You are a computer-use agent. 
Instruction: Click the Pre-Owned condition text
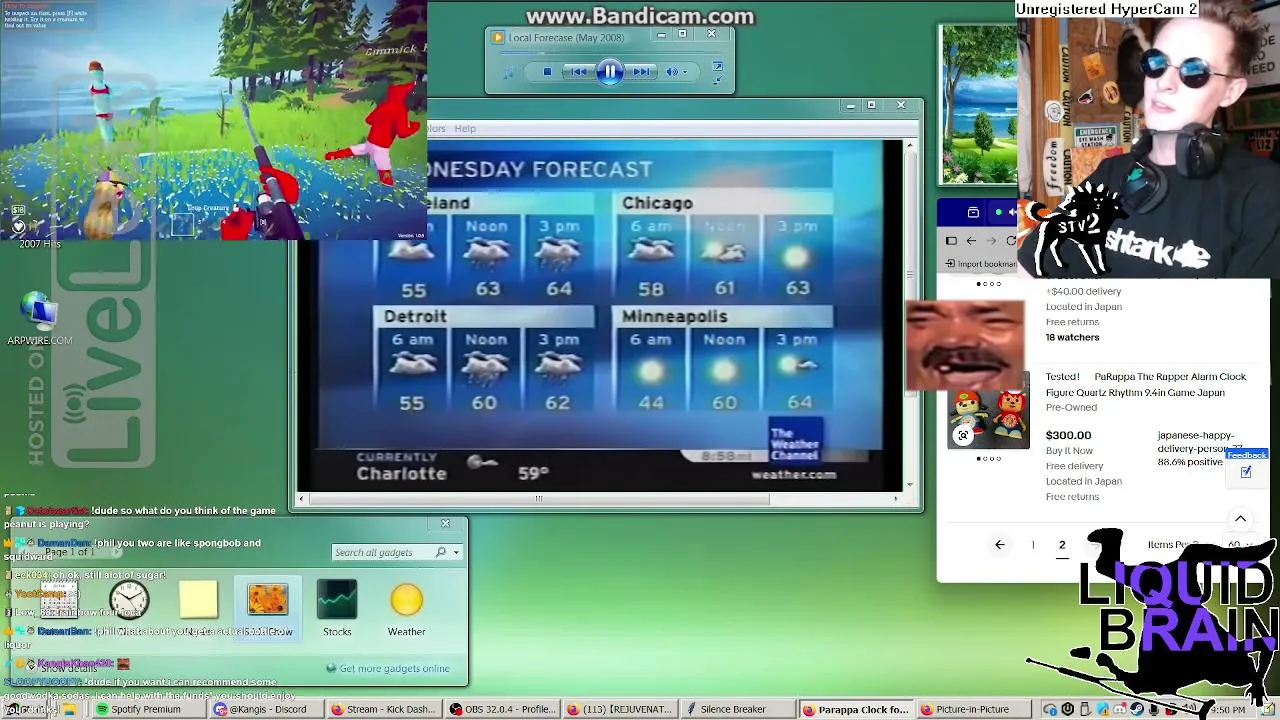click(1071, 408)
